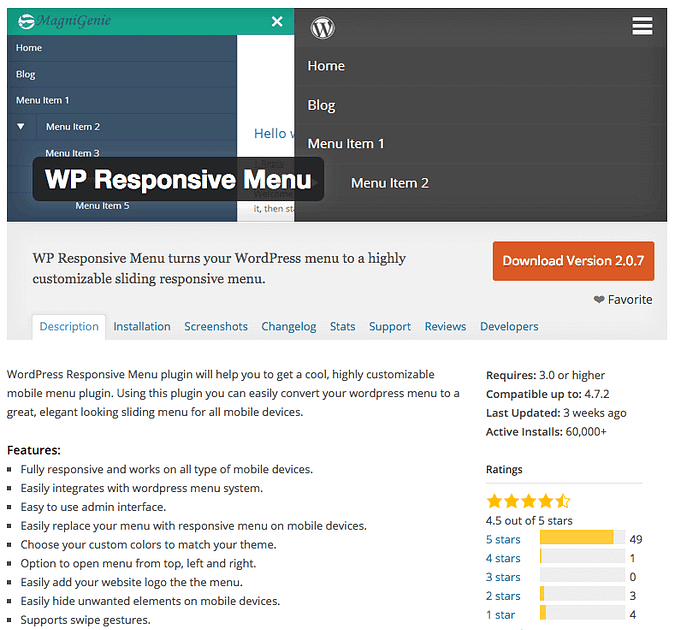Choose Menu Item 5 in blue menu
The image size is (675, 630).
pyautogui.click(x=102, y=206)
